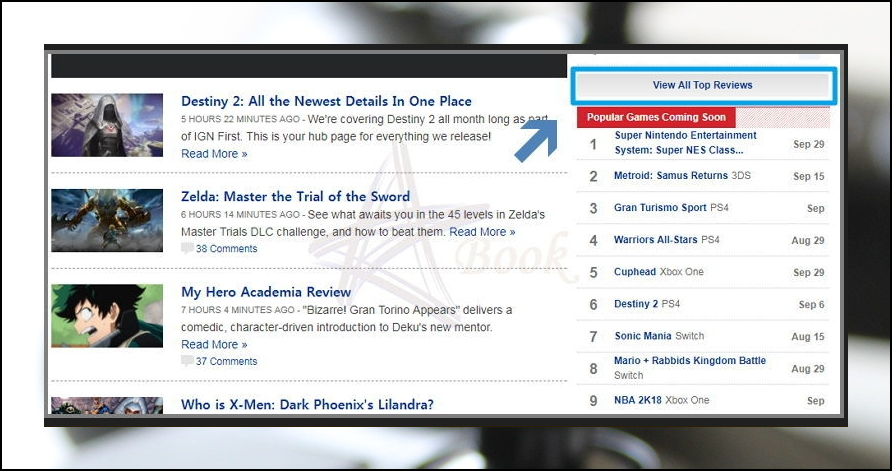Follow Read More in the Zelda article summary

pyautogui.click(x=482, y=232)
